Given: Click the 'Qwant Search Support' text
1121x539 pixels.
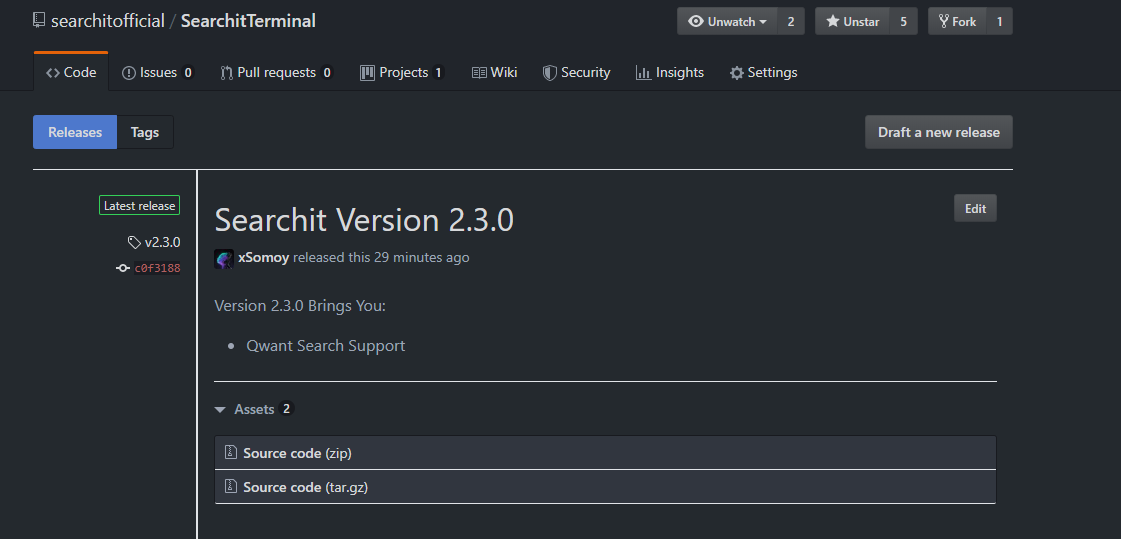Looking at the screenshot, I should 326,346.
